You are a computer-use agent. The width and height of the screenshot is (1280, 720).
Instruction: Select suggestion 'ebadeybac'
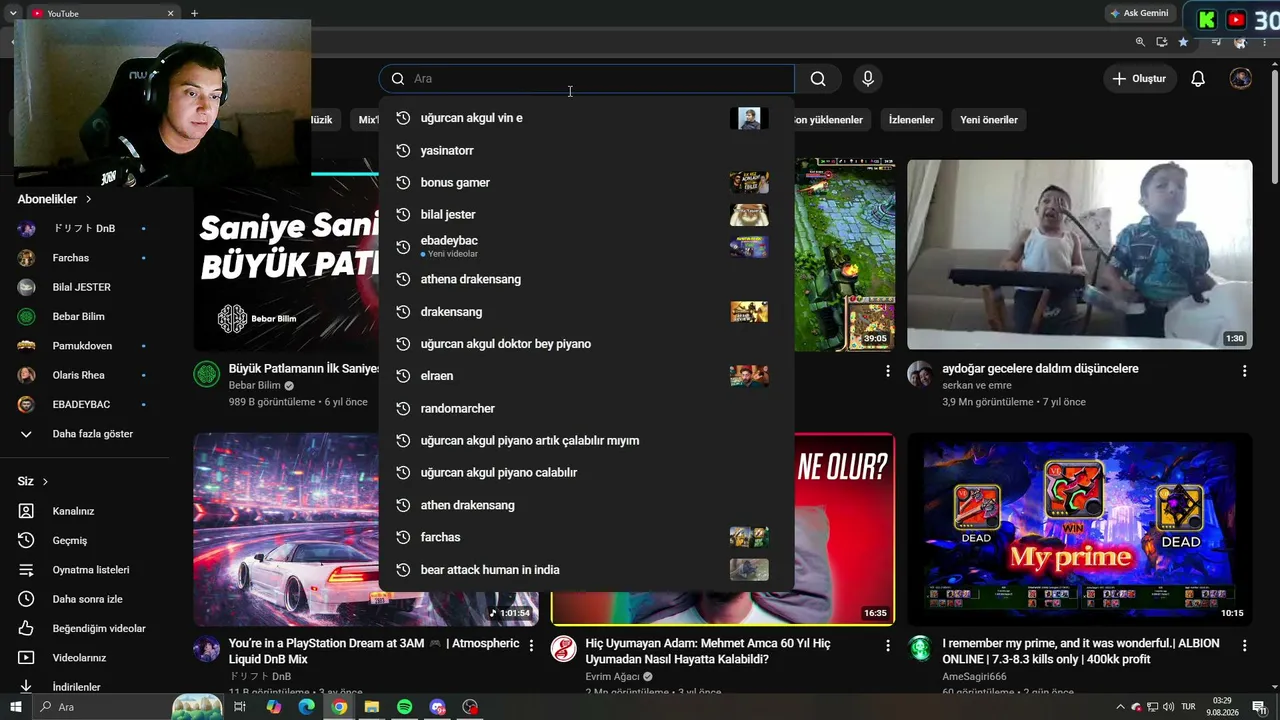pyautogui.click(x=586, y=246)
